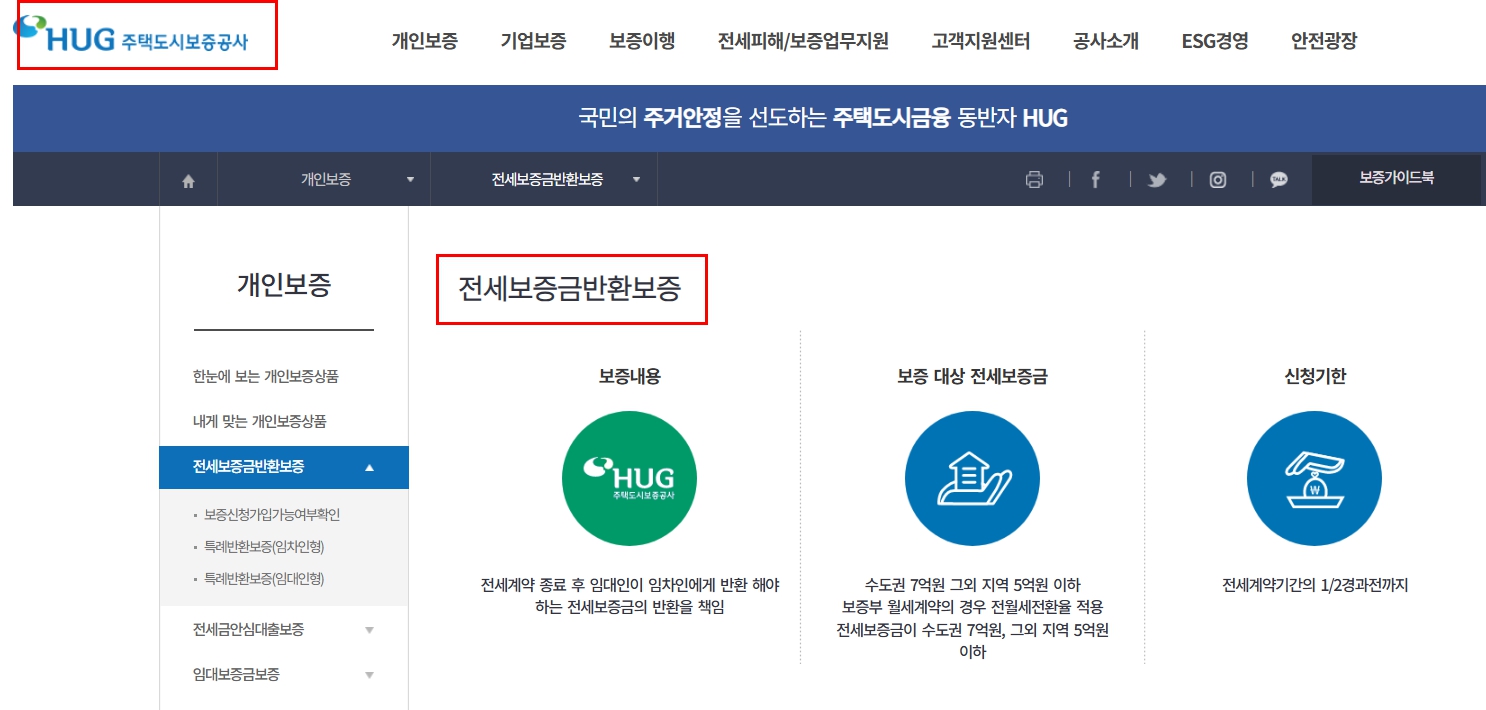Click the 보증 대상 전세보증금 heading
Screen dimensions: 1486x710
972,377
